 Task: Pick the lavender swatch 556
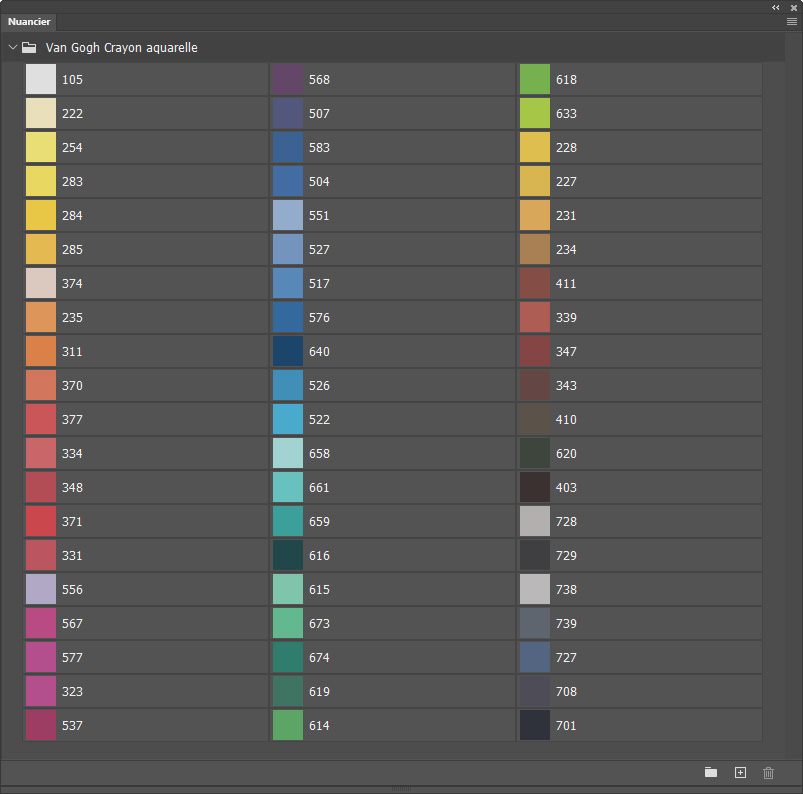click(x=41, y=589)
